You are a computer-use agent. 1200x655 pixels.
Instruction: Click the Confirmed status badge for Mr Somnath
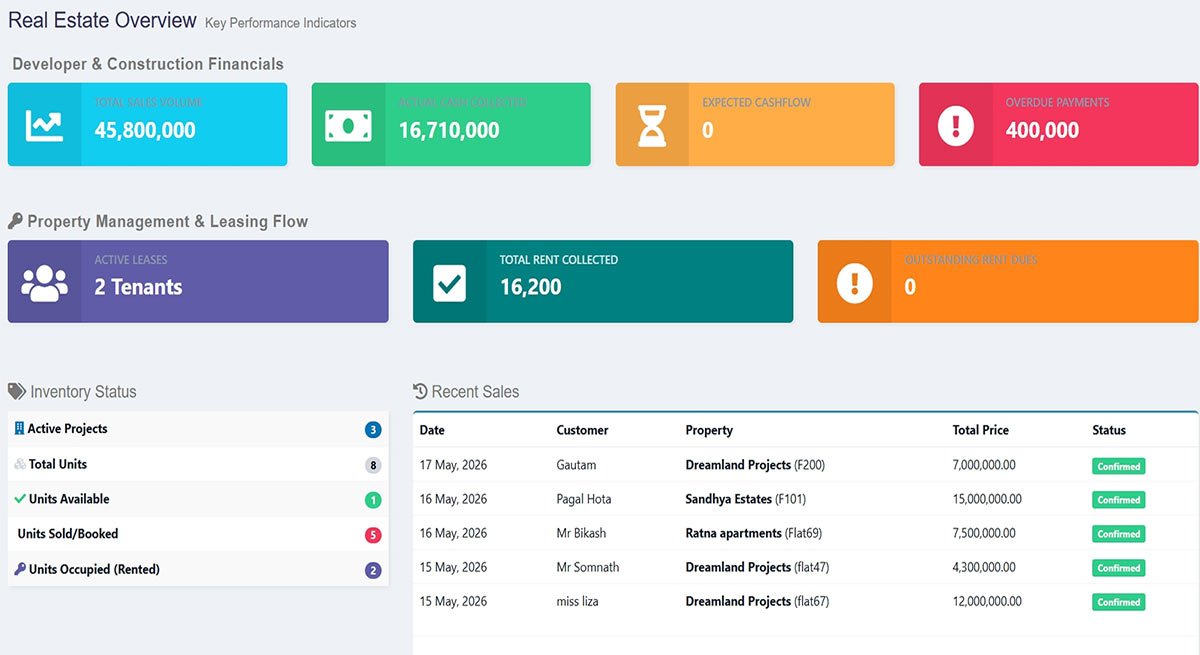pos(1118,568)
